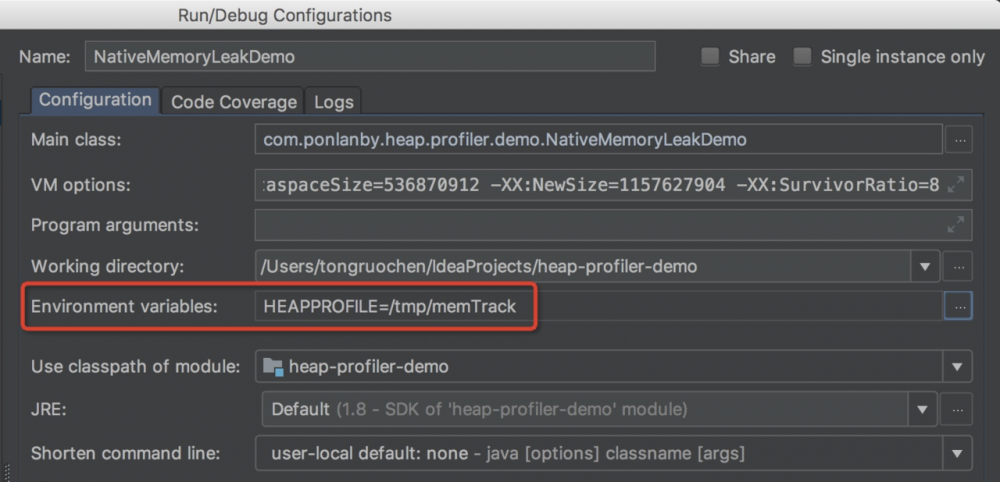
Task: Enable the Share checkbox
Action: click(x=710, y=57)
